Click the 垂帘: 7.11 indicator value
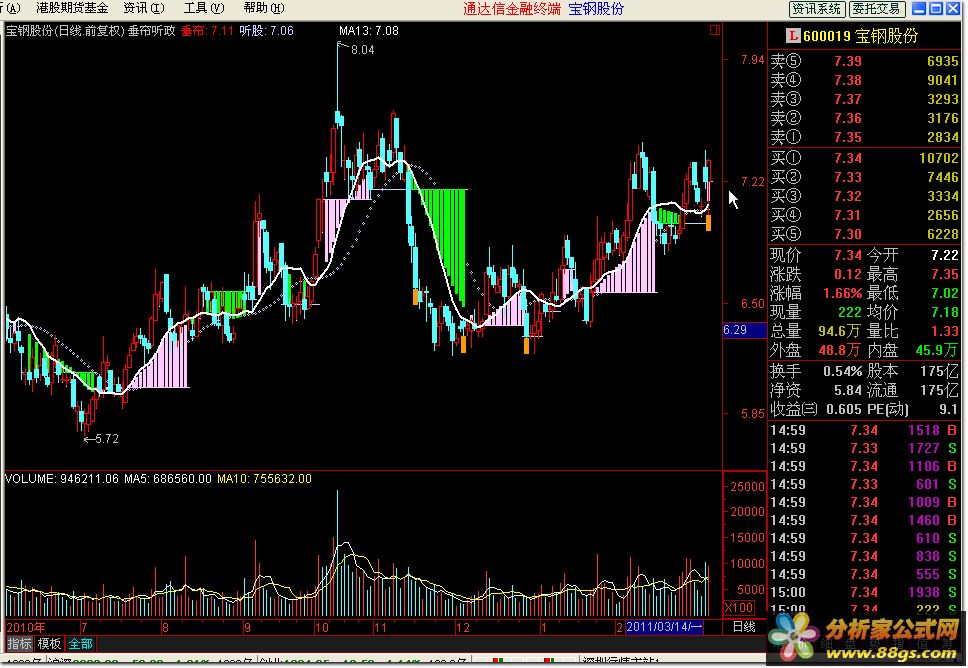Screen dimensions: 968x668 [x=207, y=31]
